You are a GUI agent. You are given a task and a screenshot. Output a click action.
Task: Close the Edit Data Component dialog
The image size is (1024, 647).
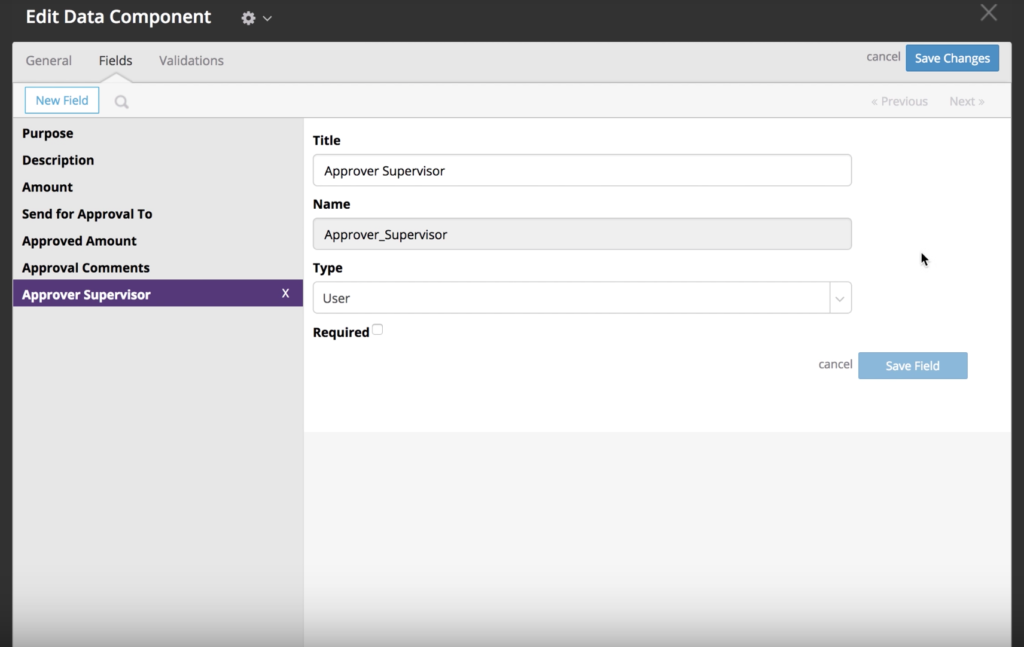click(988, 13)
